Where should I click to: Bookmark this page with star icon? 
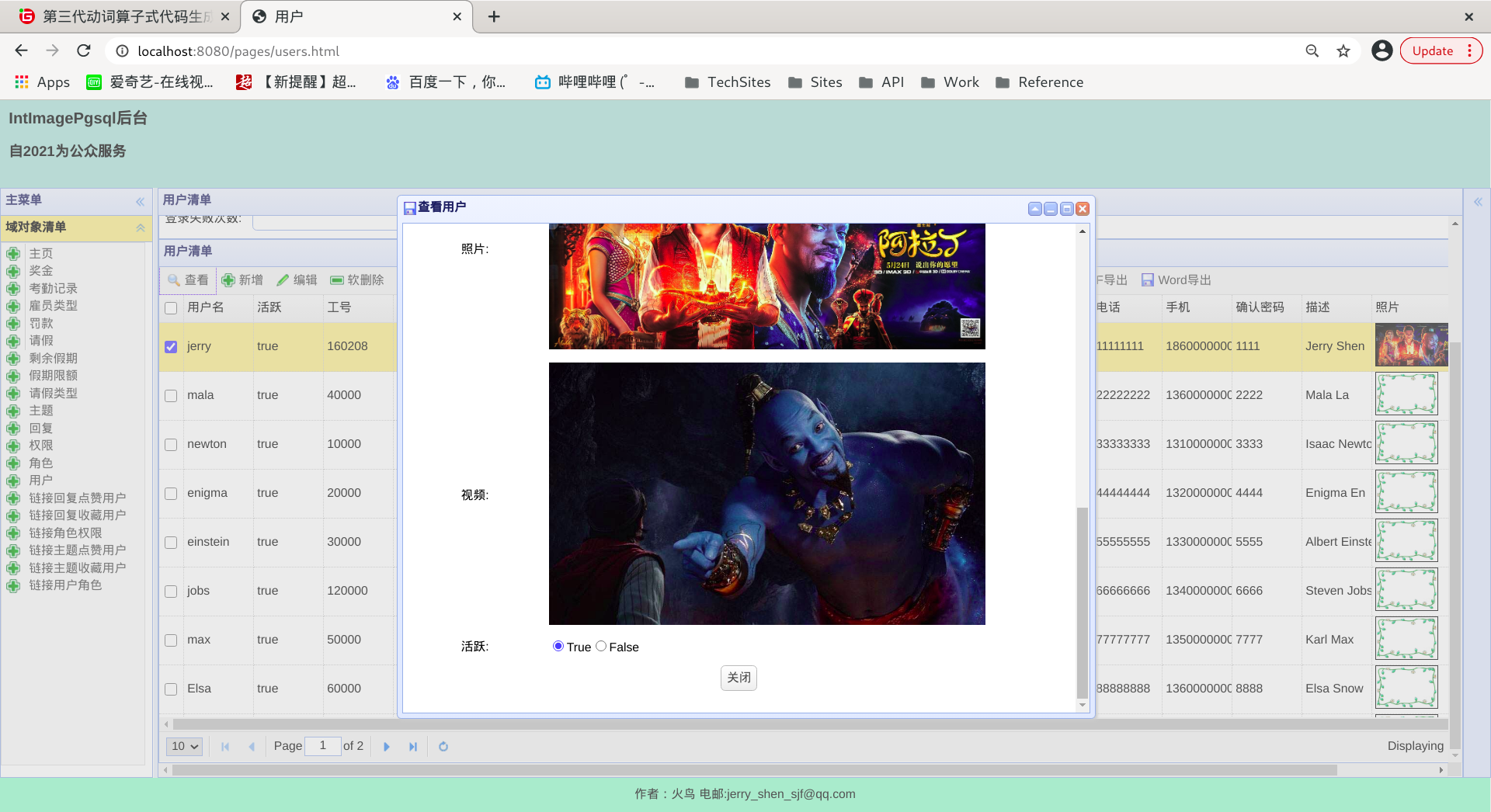(x=1343, y=51)
